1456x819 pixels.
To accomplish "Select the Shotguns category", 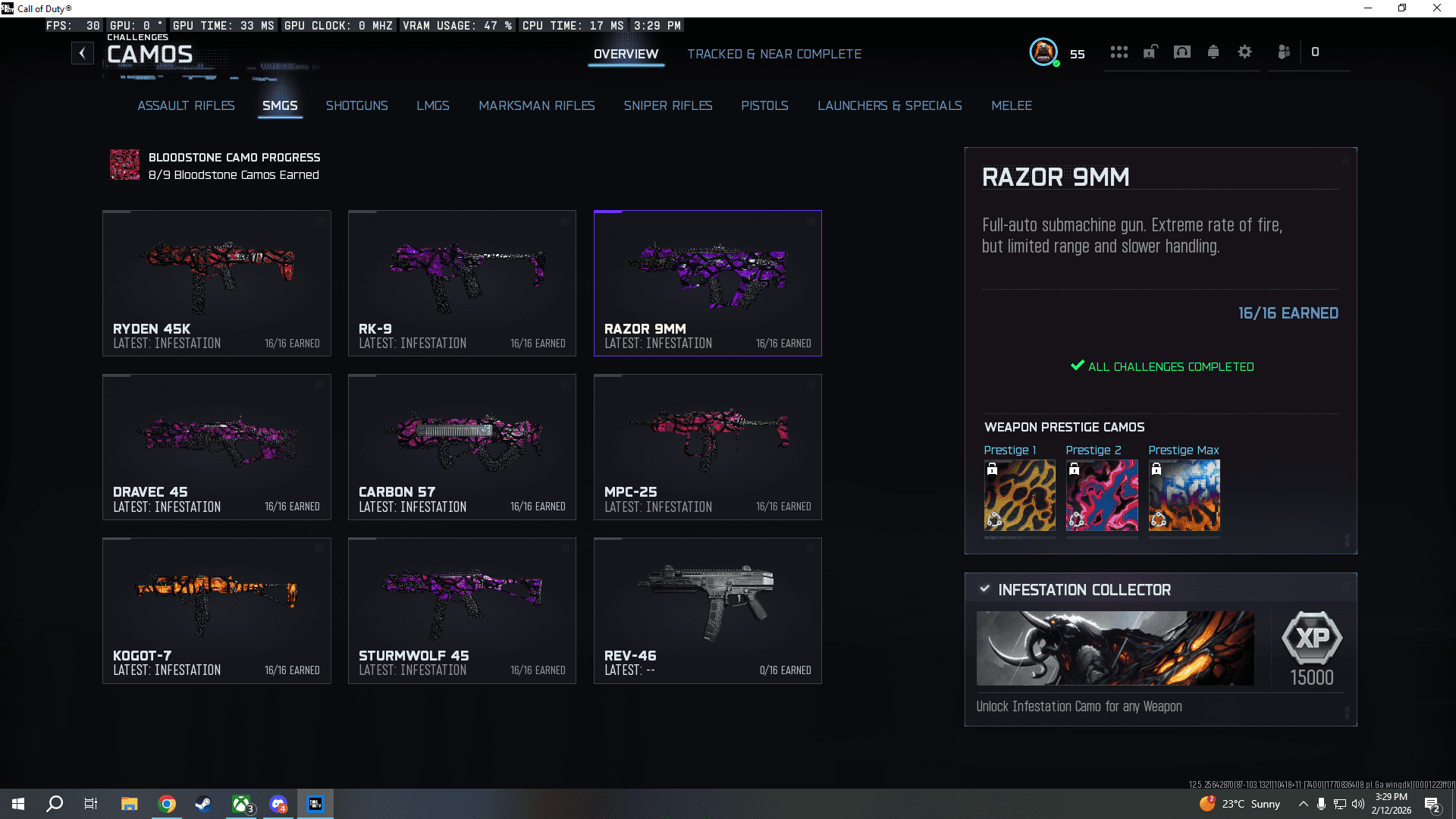I will coord(356,105).
